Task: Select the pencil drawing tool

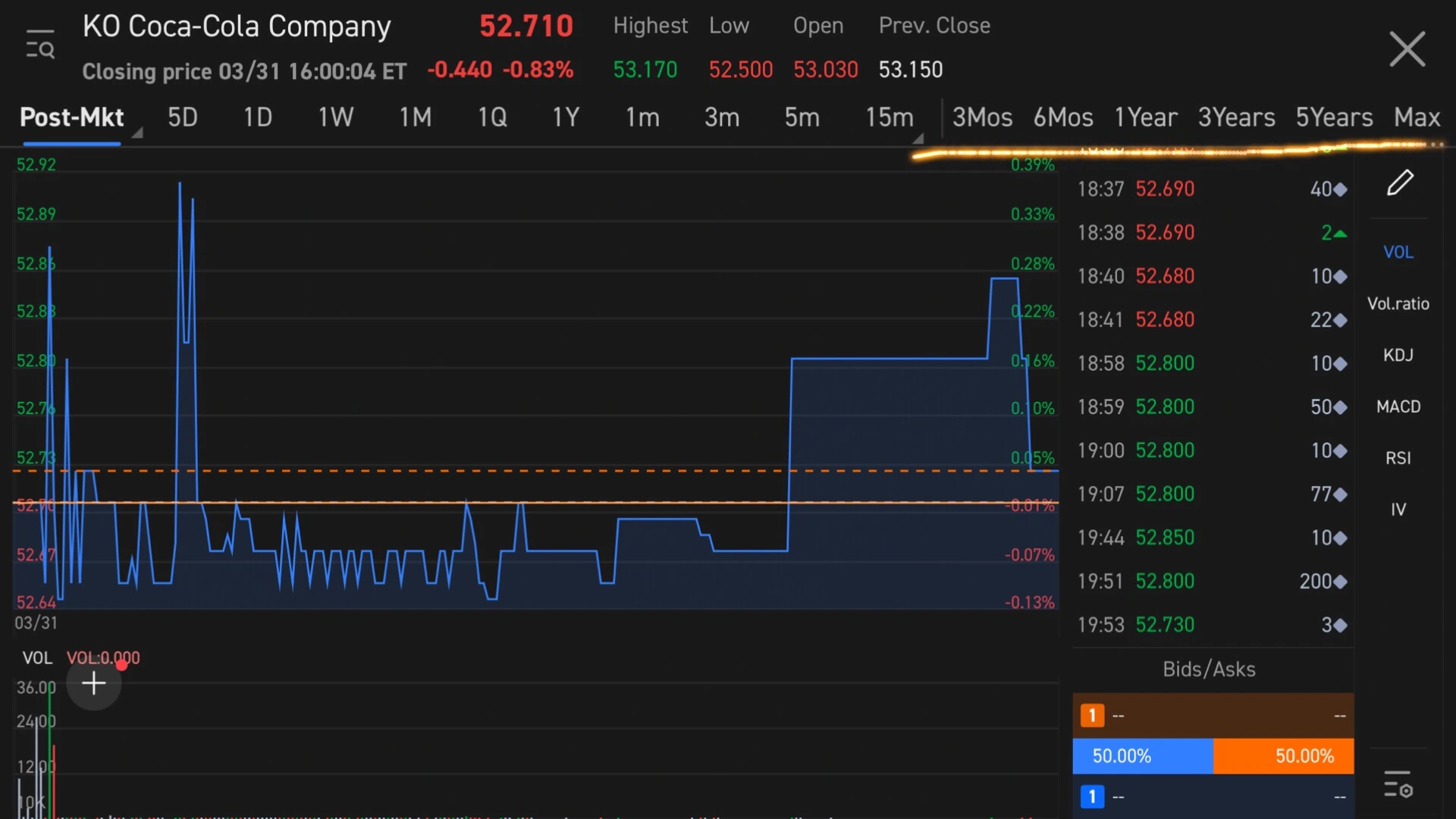Action: 1400,183
